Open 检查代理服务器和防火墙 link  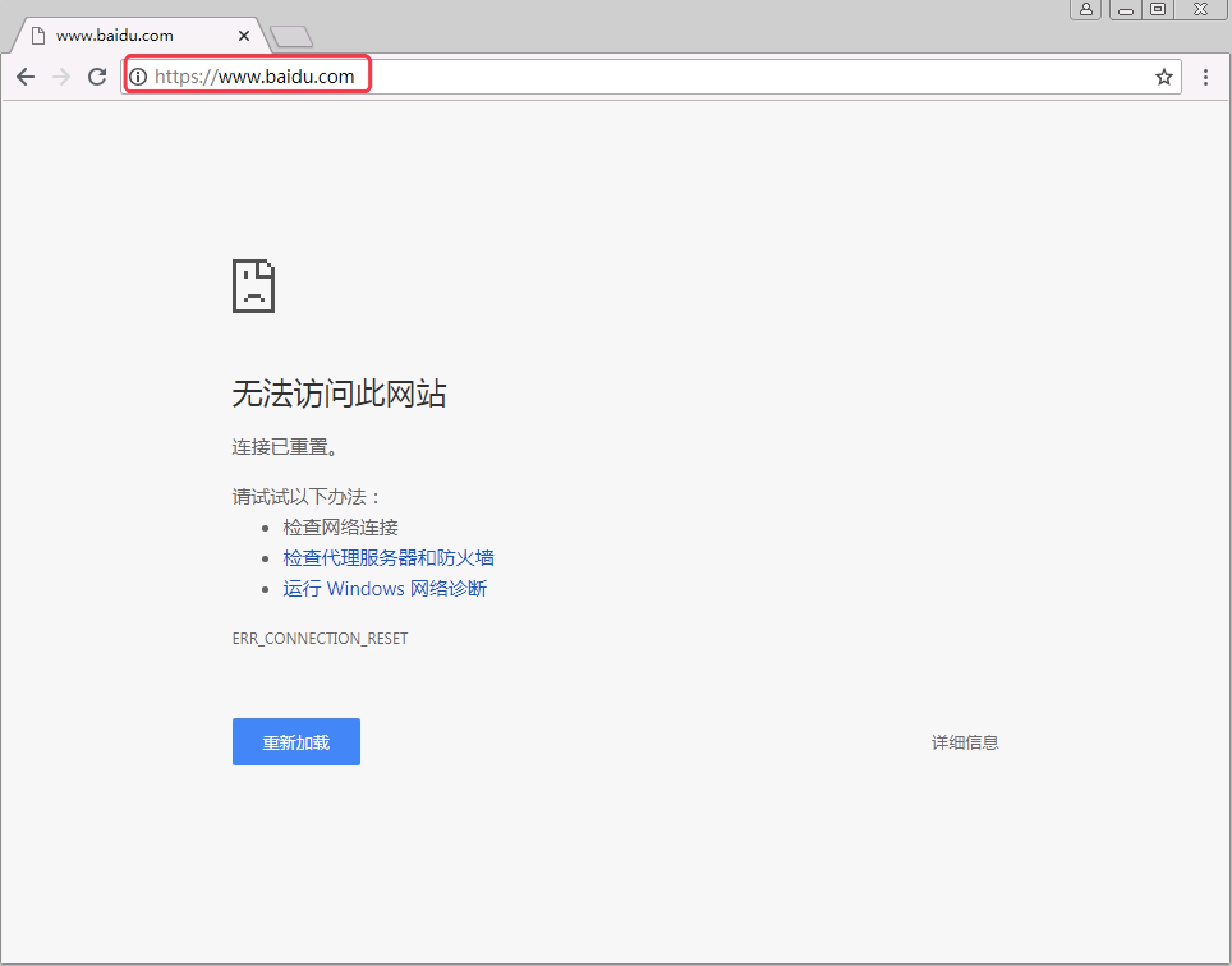[x=389, y=558]
